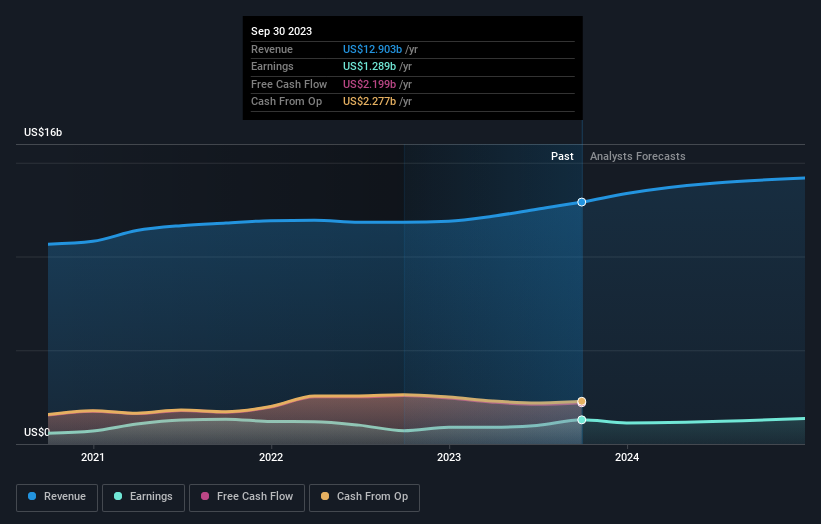Image resolution: width=821 pixels, height=524 pixels.
Task: Click the 2024 x-axis label
Action: click(627, 458)
